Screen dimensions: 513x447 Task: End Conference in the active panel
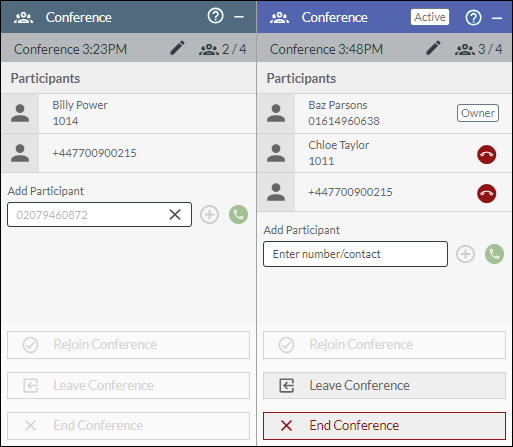point(384,426)
